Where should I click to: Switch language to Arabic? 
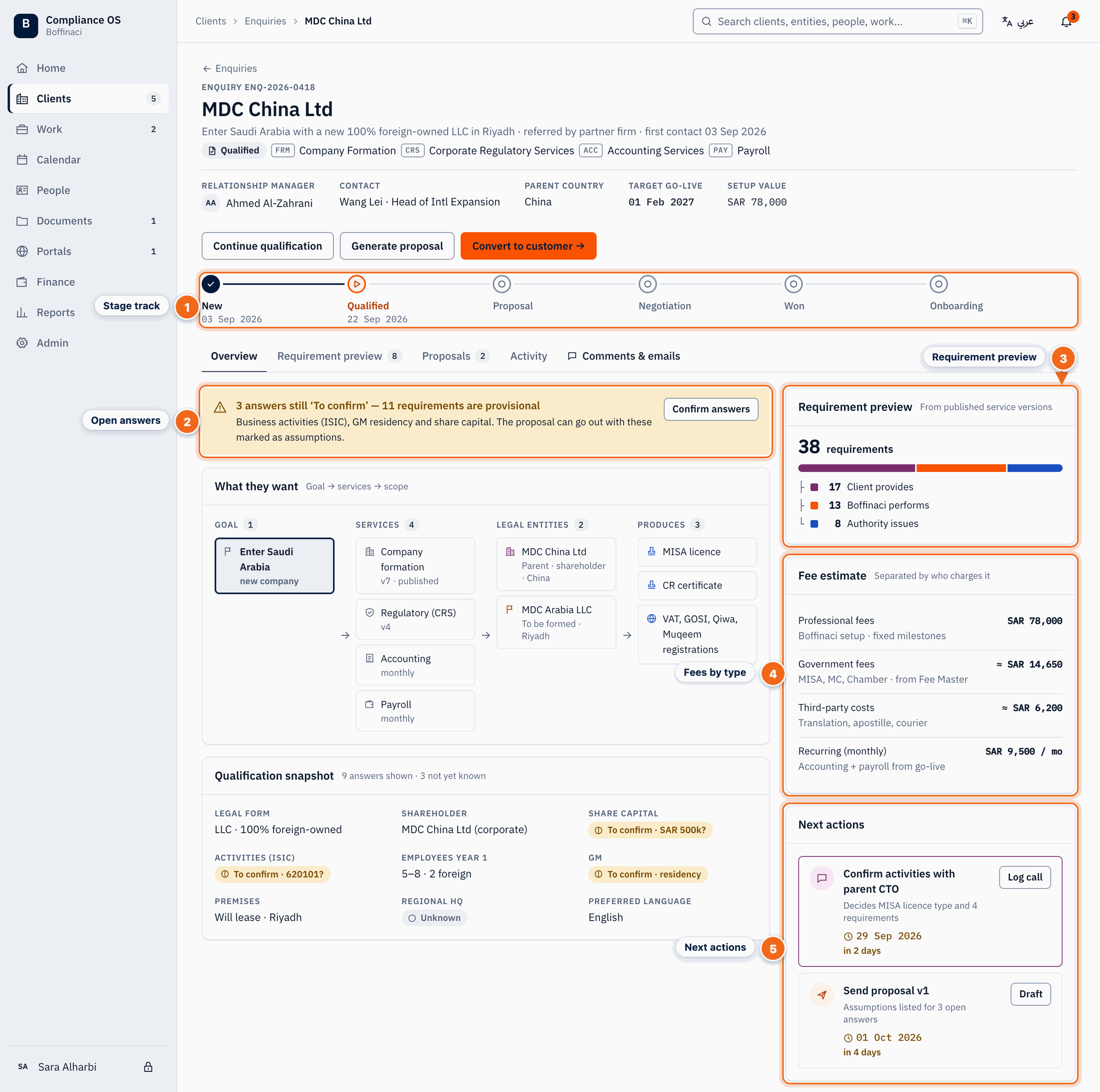(1017, 22)
